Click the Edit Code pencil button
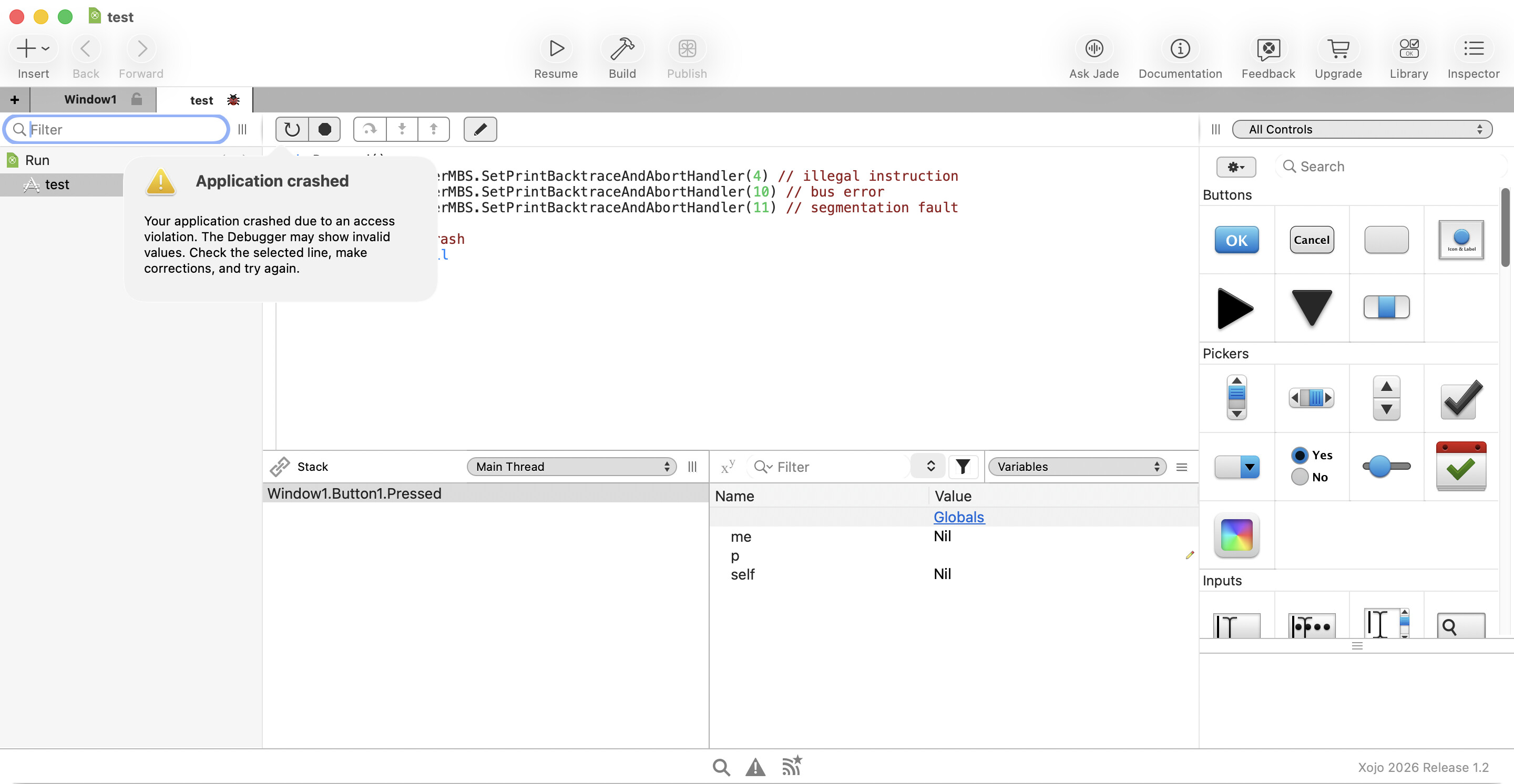Viewport: 1514px width, 784px height. 480,129
